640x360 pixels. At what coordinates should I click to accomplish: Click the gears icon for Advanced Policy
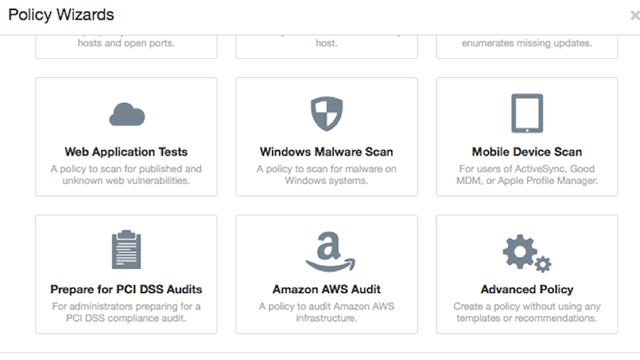(x=527, y=253)
